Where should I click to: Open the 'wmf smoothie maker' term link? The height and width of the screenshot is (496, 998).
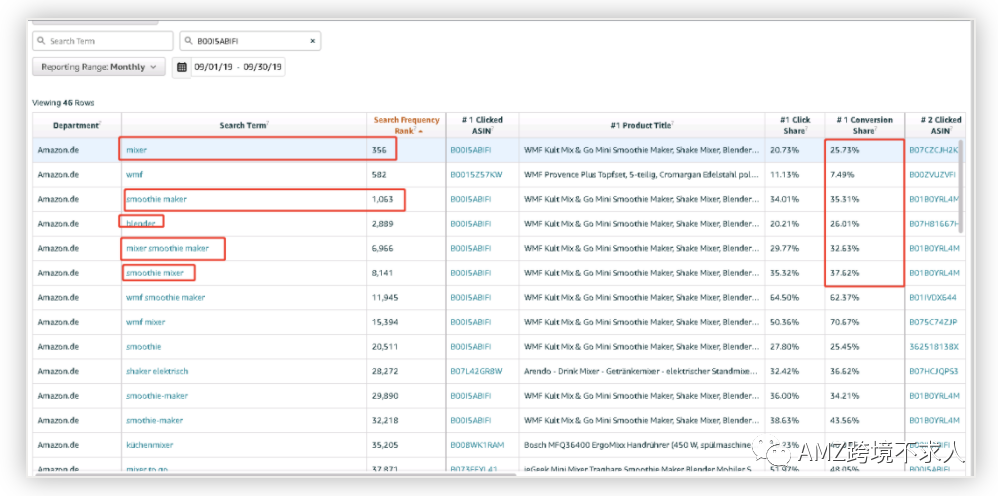pos(165,297)
